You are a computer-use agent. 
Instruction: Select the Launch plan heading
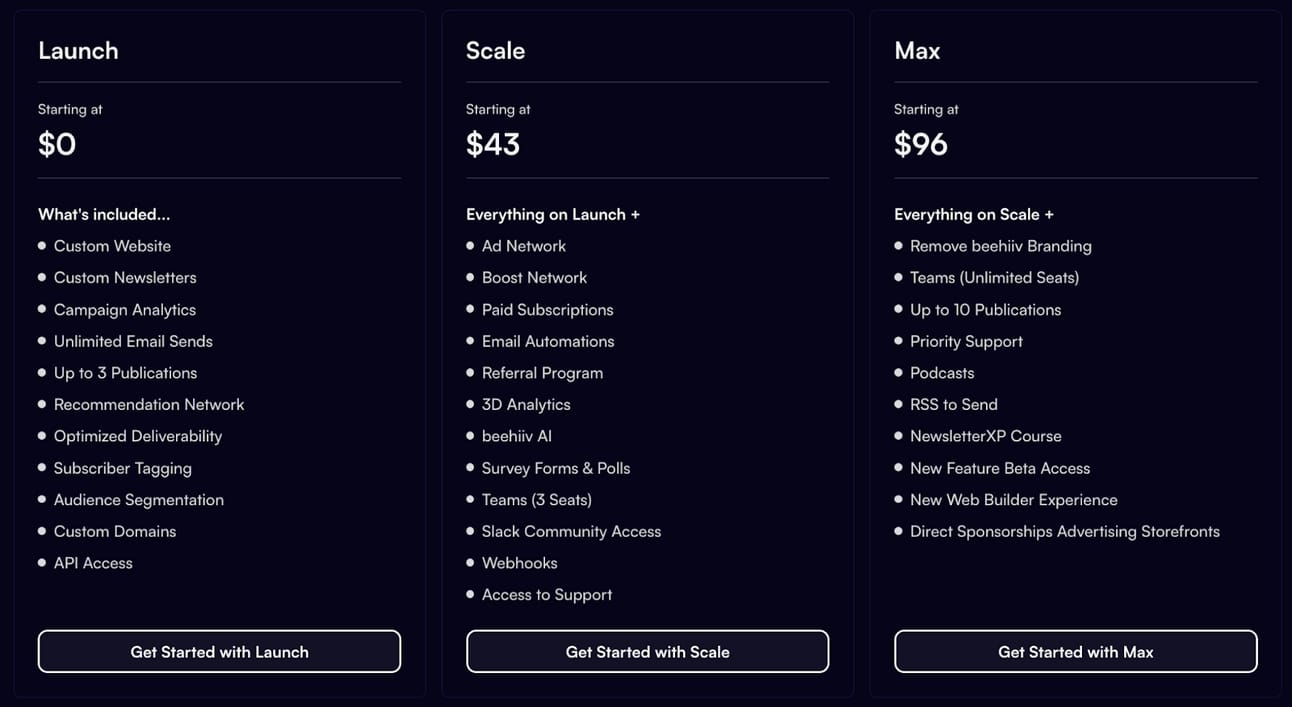[78, 51]
